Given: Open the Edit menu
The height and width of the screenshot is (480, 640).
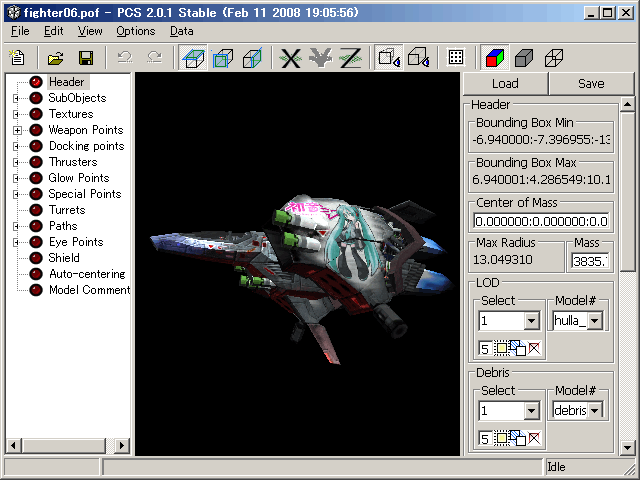Looking at the screenshot, I should [x=53, y=31].
